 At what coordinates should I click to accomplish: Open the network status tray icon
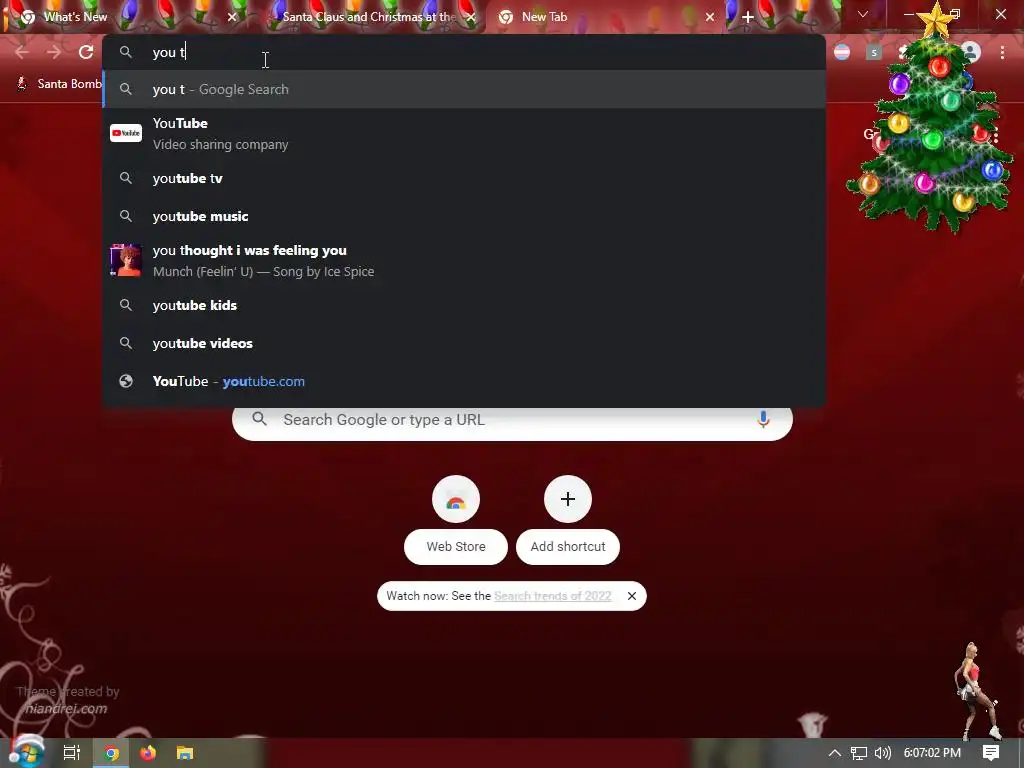point(859,753)
